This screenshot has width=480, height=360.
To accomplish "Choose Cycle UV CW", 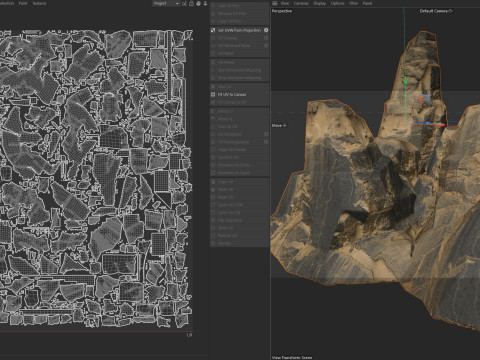I will [x=239, y=212].
